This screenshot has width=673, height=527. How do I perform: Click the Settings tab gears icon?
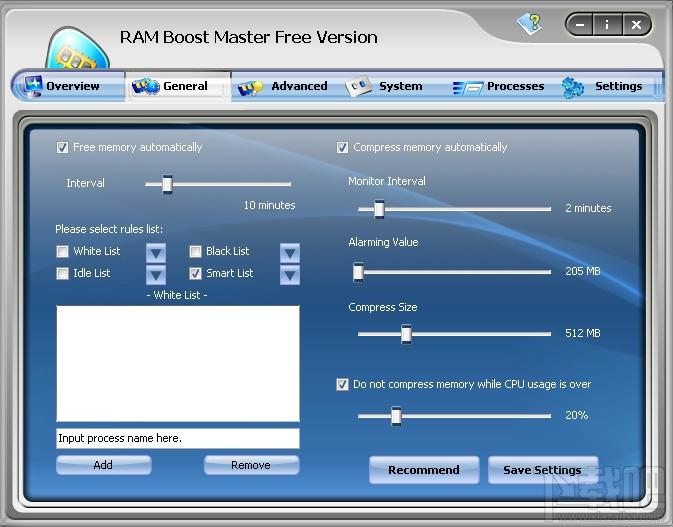click(x=573, y=87)
